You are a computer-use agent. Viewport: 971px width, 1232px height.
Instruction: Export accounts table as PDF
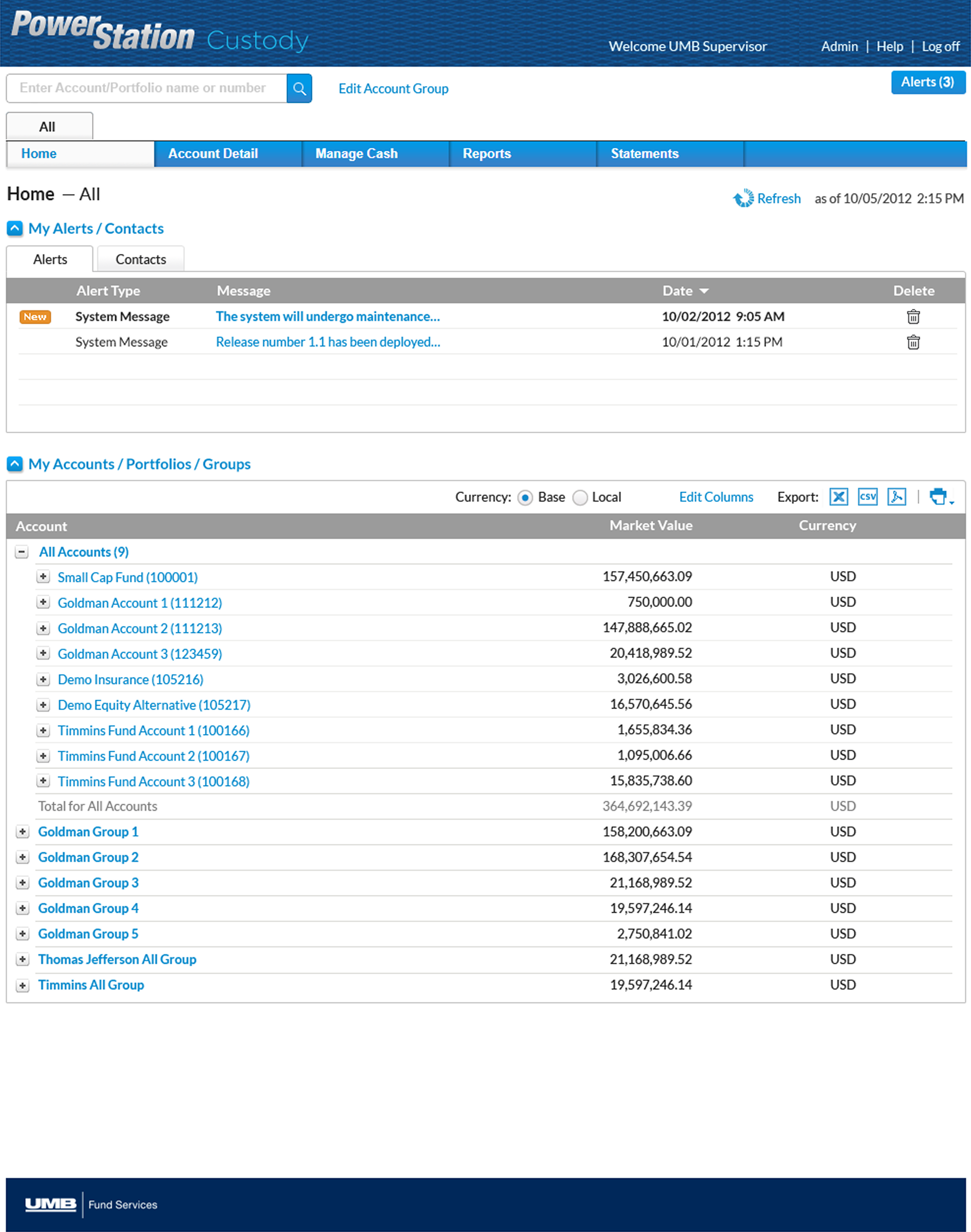[x=896, y=497]
